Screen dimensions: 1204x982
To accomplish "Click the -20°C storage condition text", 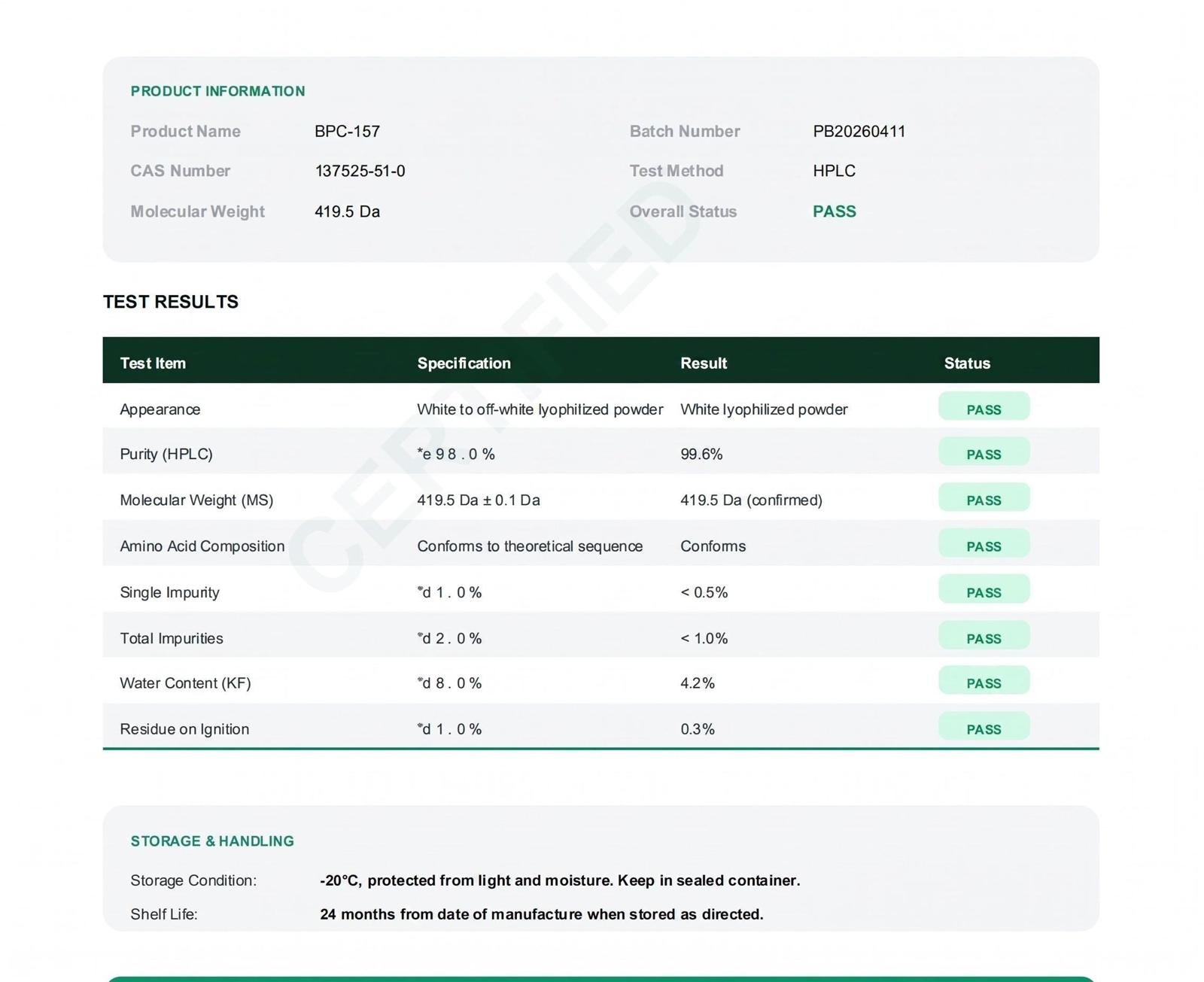I will click(x=560, y=880).
